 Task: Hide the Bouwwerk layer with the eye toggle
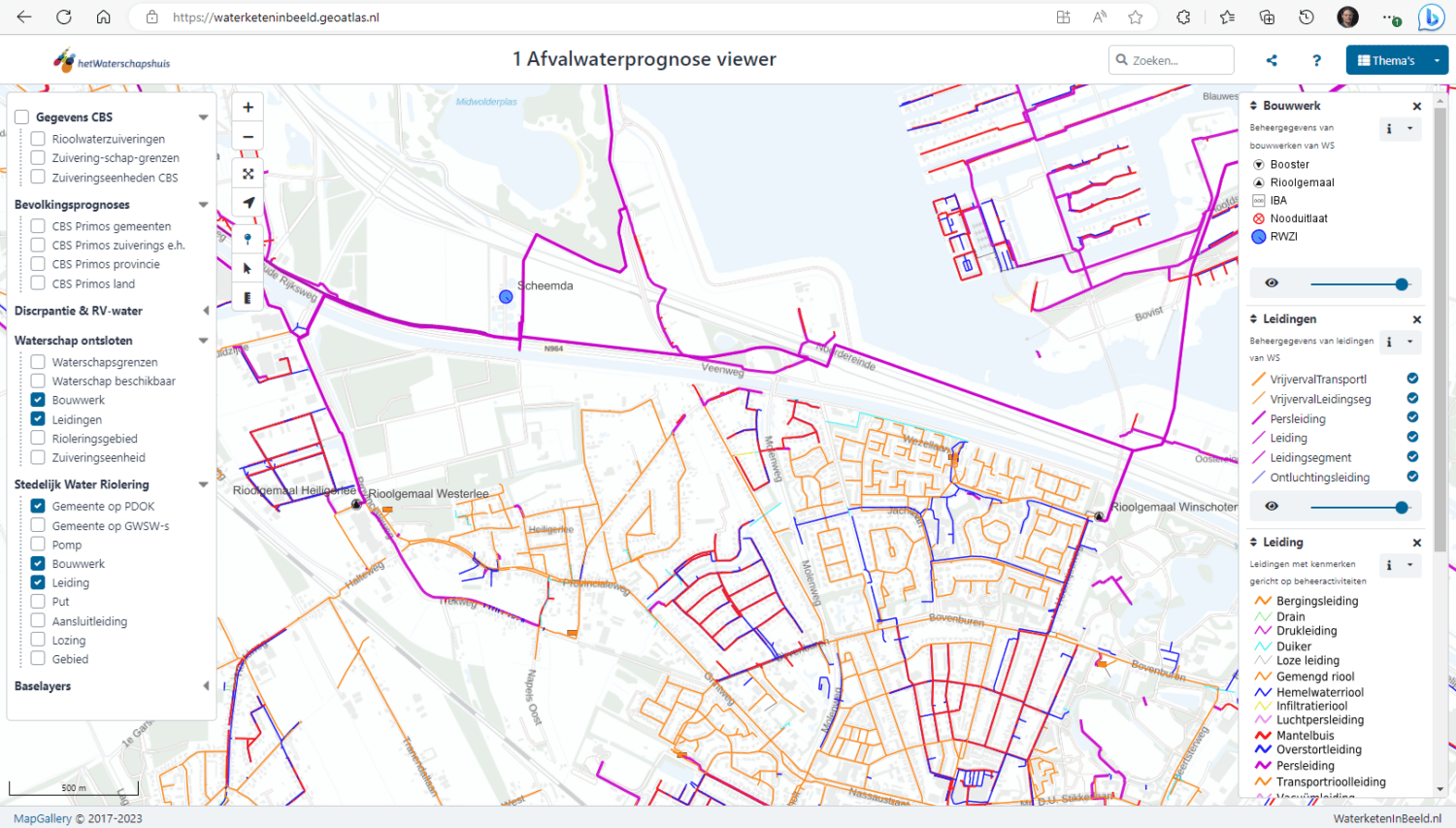tap(1272, 282)
